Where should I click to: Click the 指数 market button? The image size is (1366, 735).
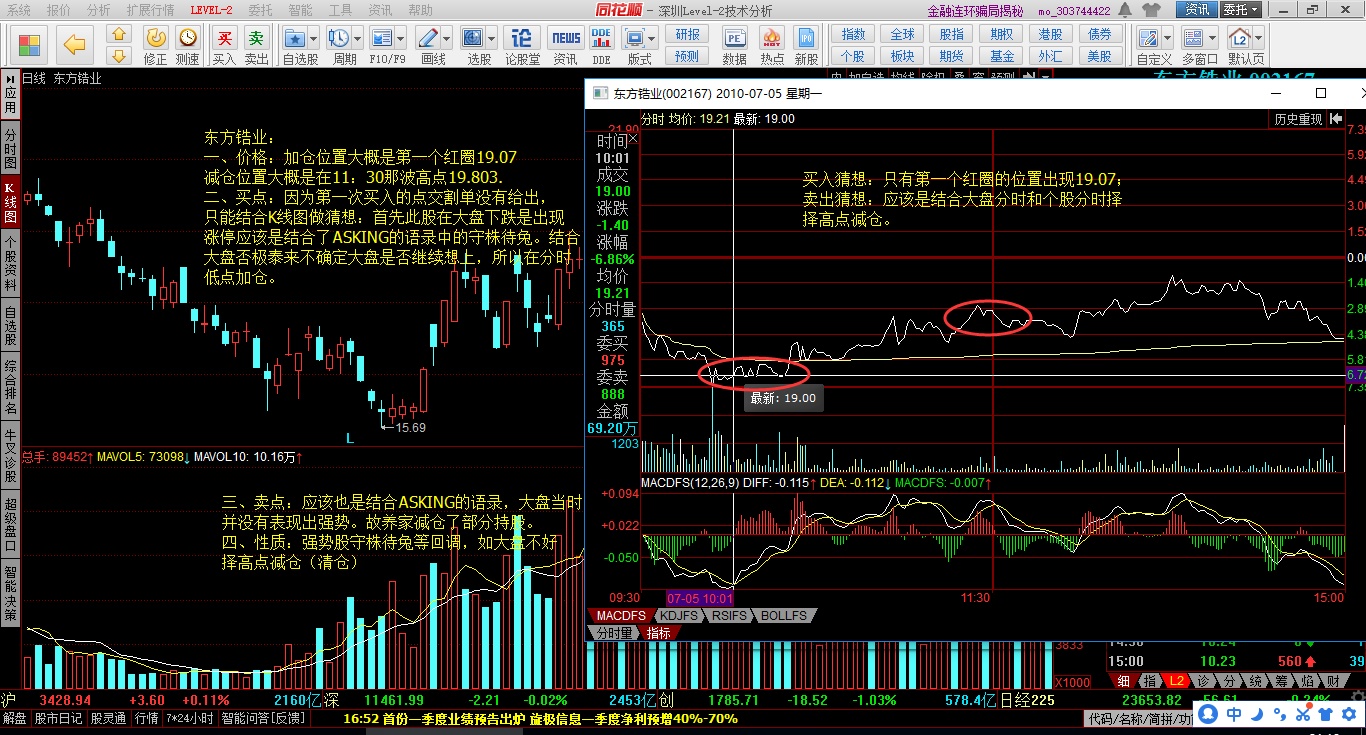853,34
